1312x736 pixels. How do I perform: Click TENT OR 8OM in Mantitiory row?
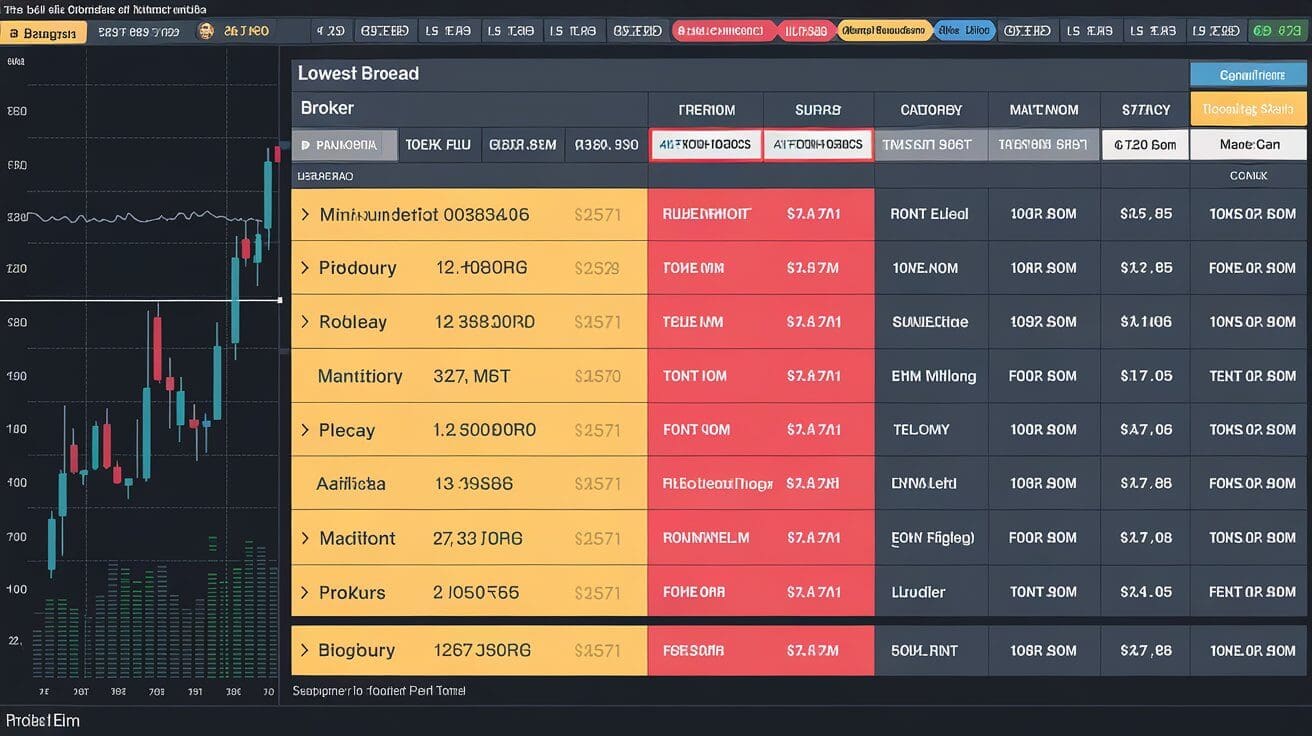coord(1252,376)
